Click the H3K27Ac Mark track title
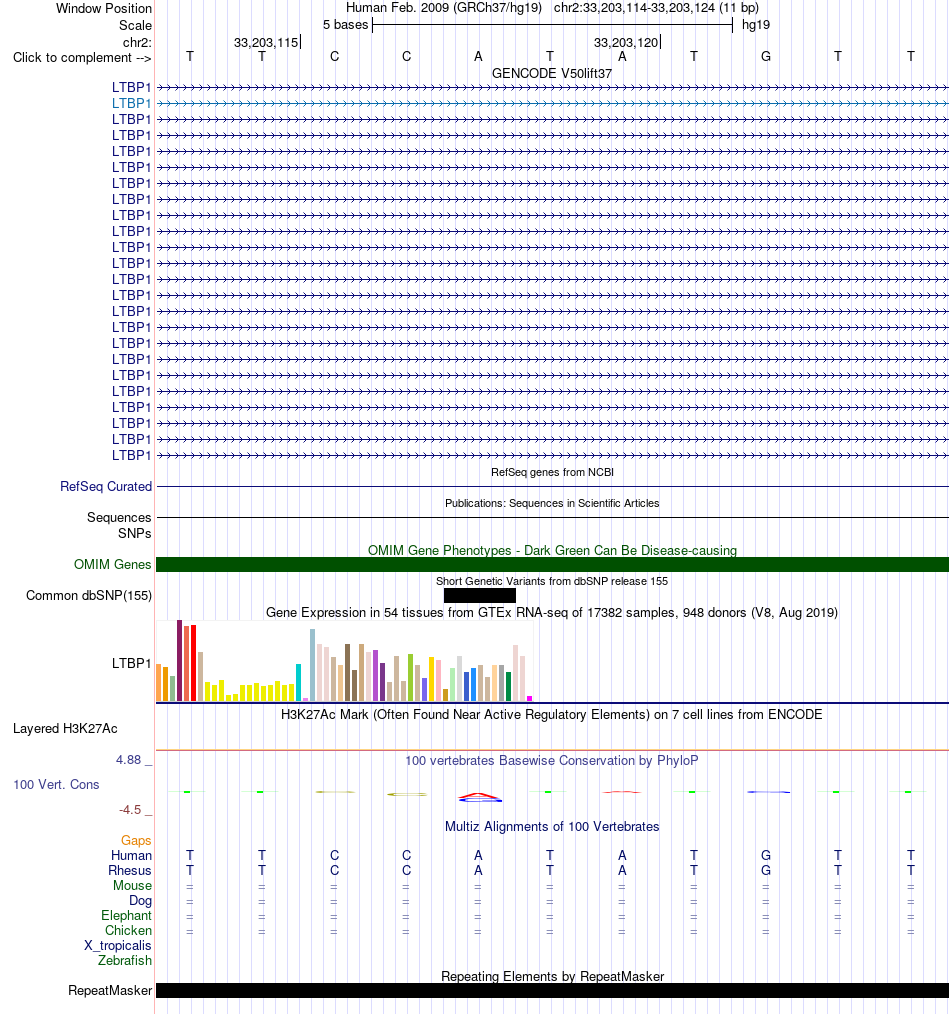Screen dimensions: 950x1014 (552, 715)
